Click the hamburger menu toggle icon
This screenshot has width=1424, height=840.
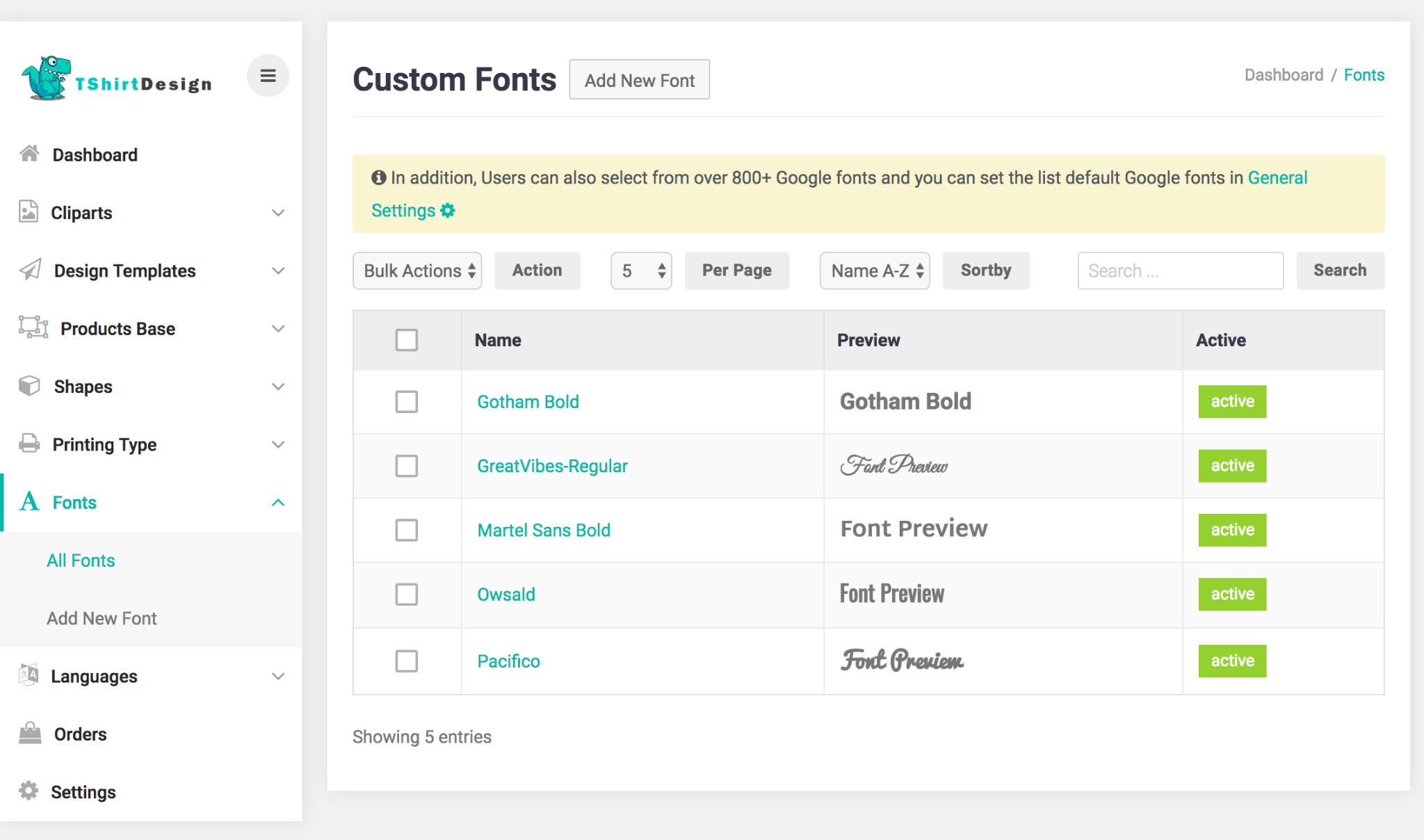coord(268,76)
